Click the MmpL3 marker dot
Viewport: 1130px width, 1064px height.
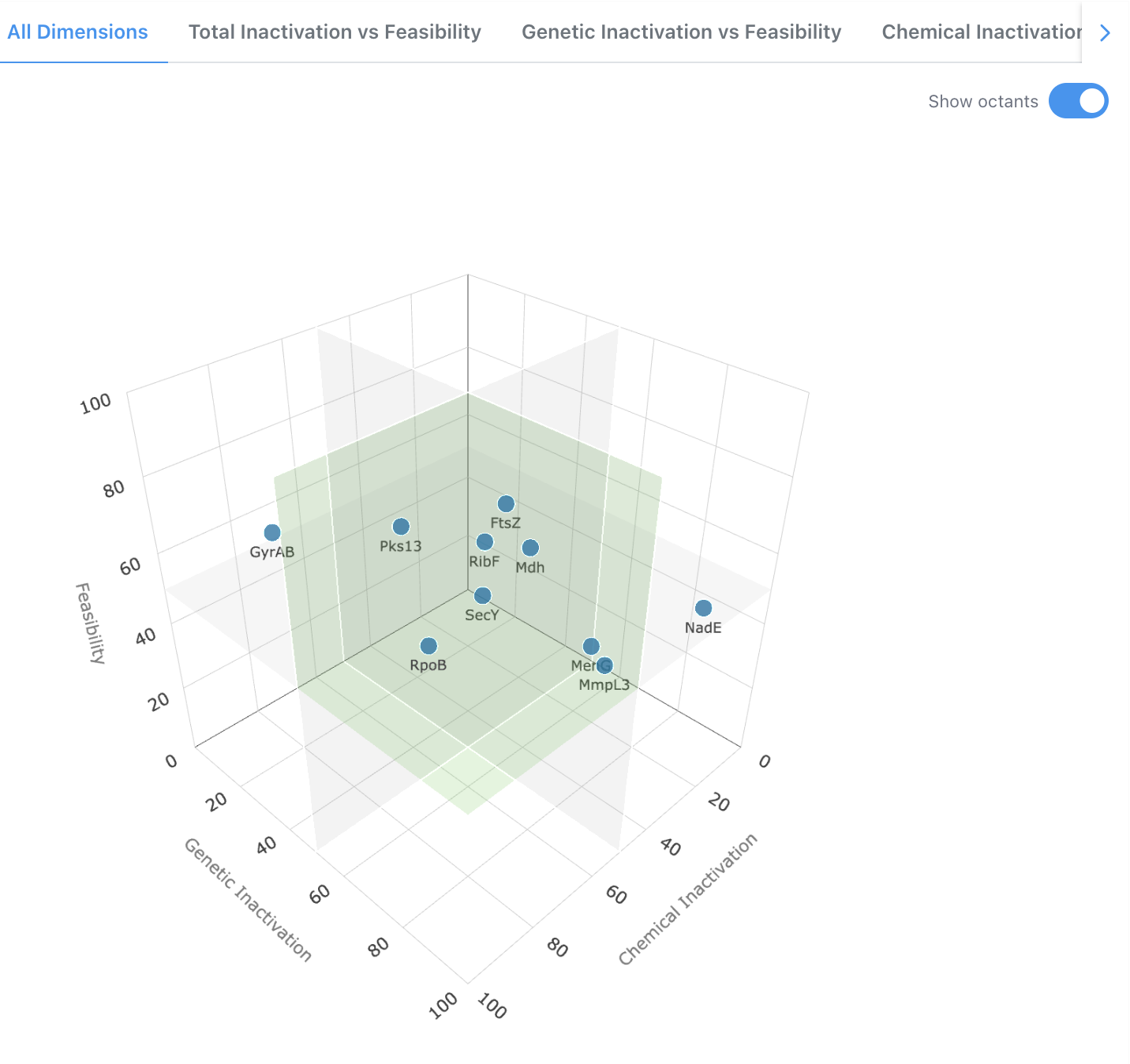coord(605,666)
